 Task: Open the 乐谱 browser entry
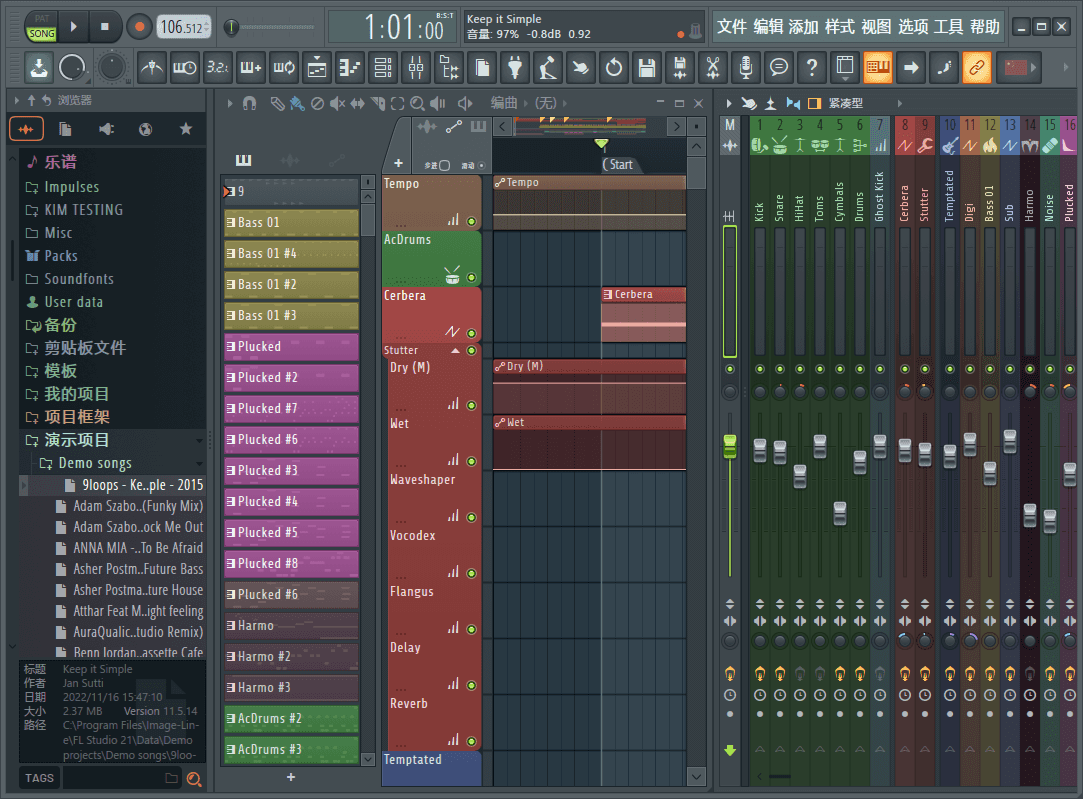tap(52, 162)
